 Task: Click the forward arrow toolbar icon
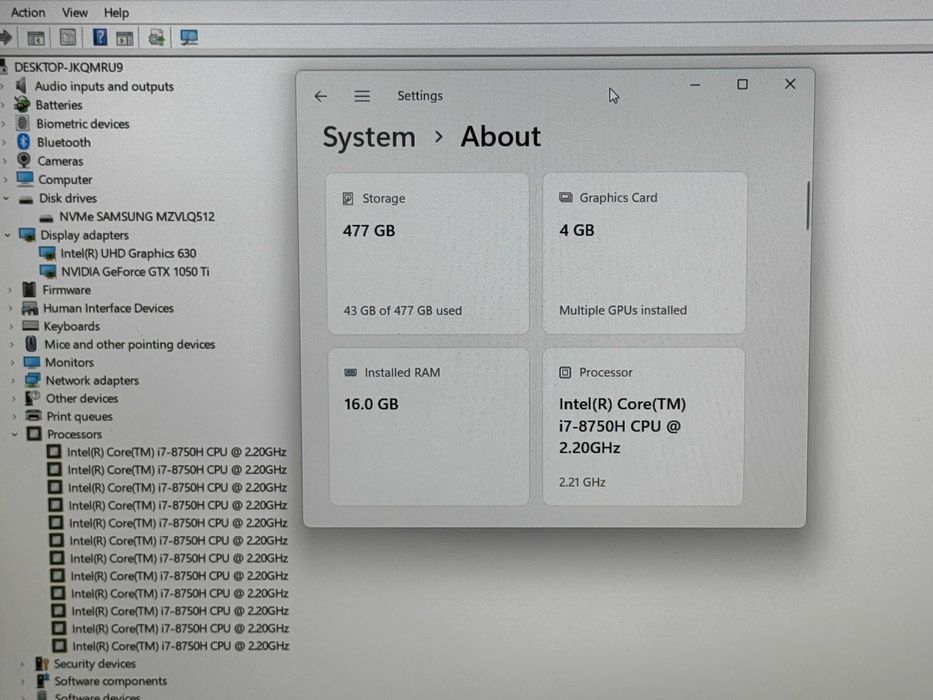(x=6, y=38)
